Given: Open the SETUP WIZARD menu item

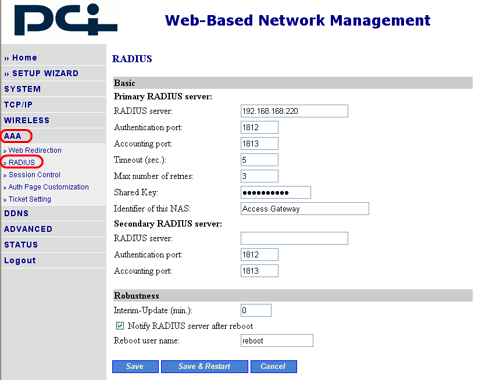Looking at the screenshot, I should 45,73.
